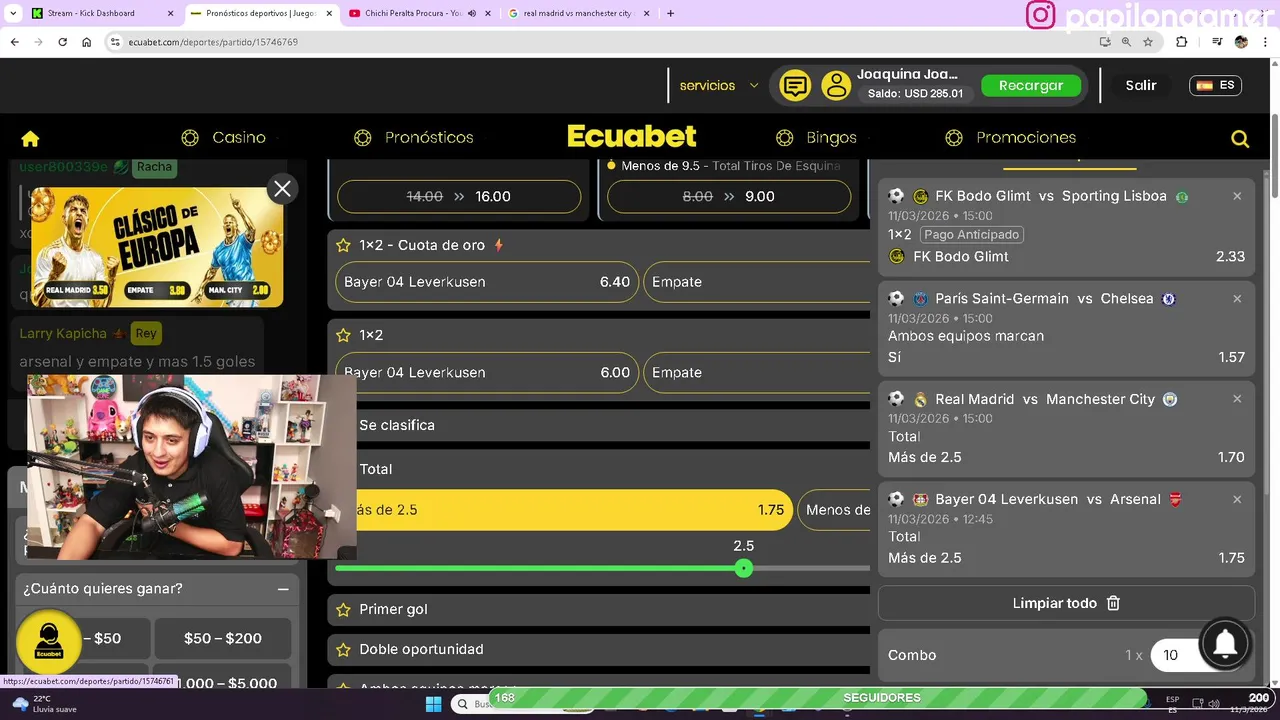Open the tab search dropdown arrow
Image resolution: width=1280 pixels, height=720 pixels.
pos(12,13)
